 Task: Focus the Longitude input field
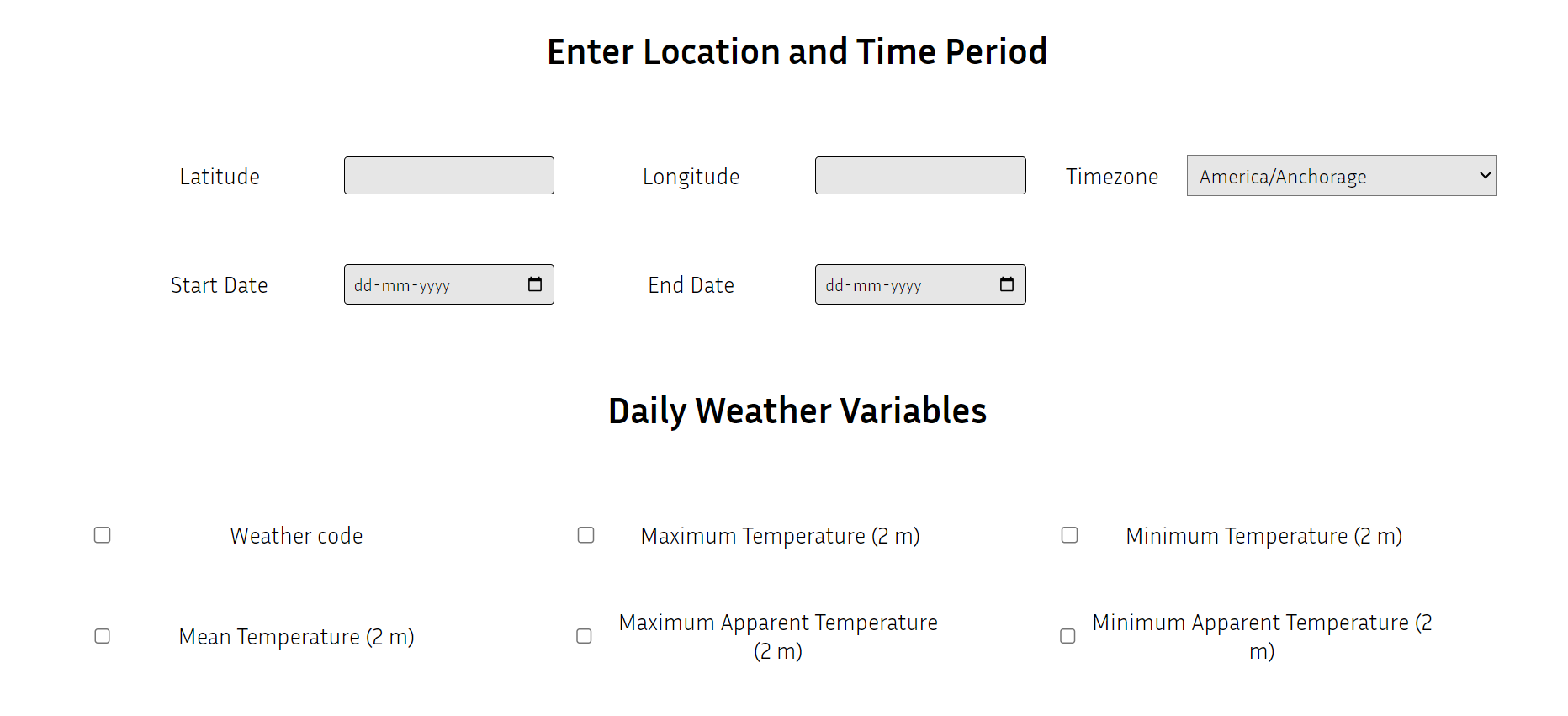pyautogui.click(x=920, y=175)
